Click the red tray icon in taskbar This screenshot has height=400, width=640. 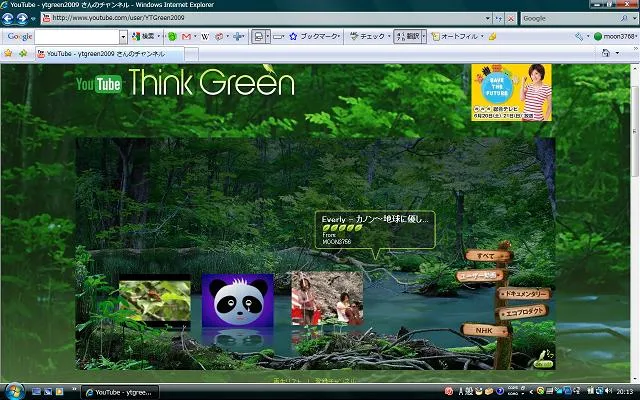(x=449, y=392)
